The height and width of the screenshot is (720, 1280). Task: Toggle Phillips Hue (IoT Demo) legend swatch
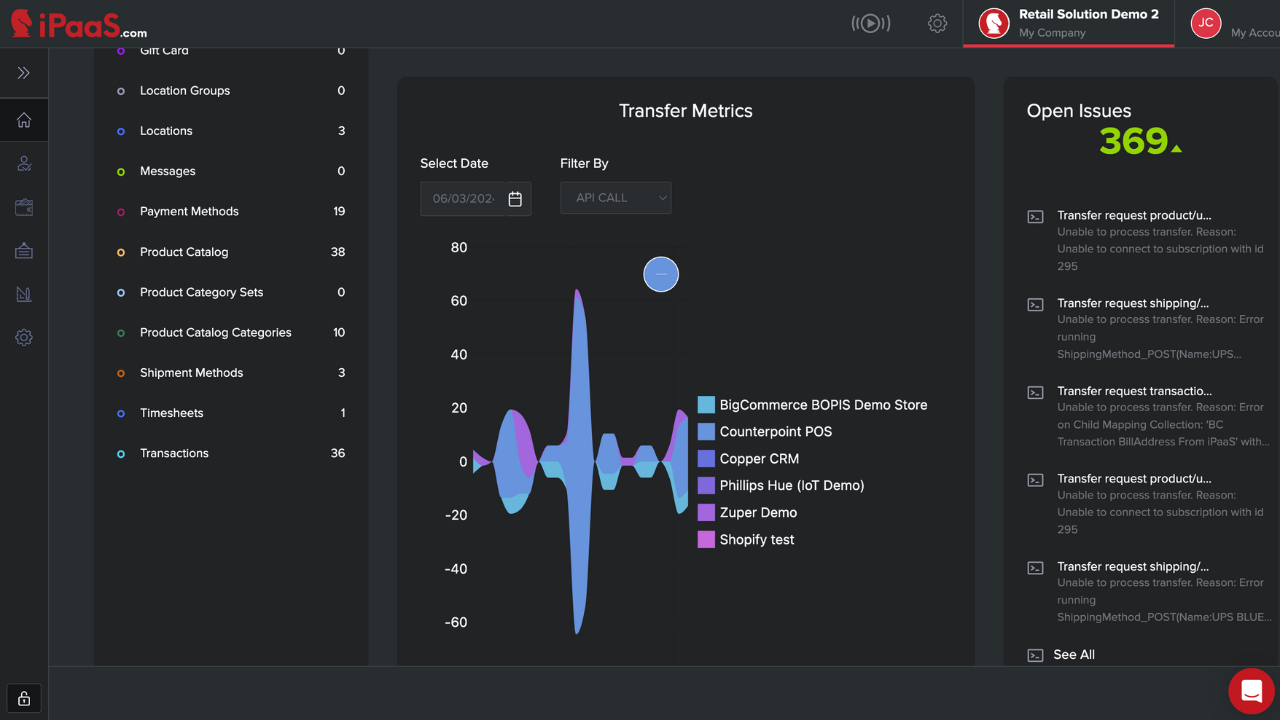pyautogui.click(x=706, y=486)
